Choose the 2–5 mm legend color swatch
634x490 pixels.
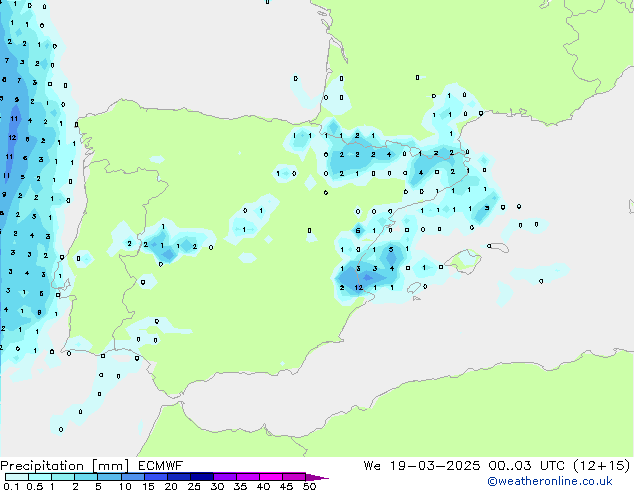tap(86, 477)
